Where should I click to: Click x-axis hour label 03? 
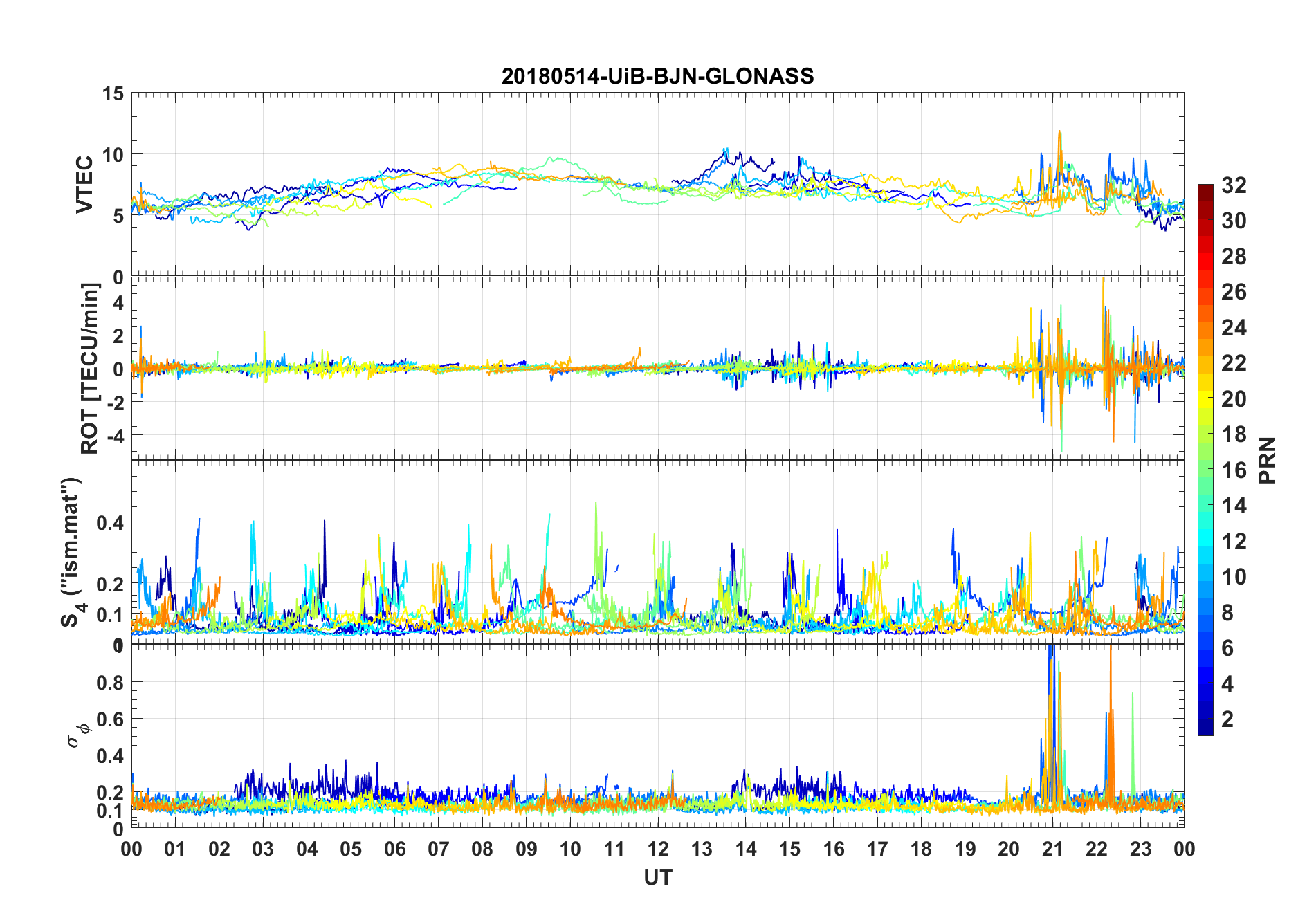[x=263, y=849]
